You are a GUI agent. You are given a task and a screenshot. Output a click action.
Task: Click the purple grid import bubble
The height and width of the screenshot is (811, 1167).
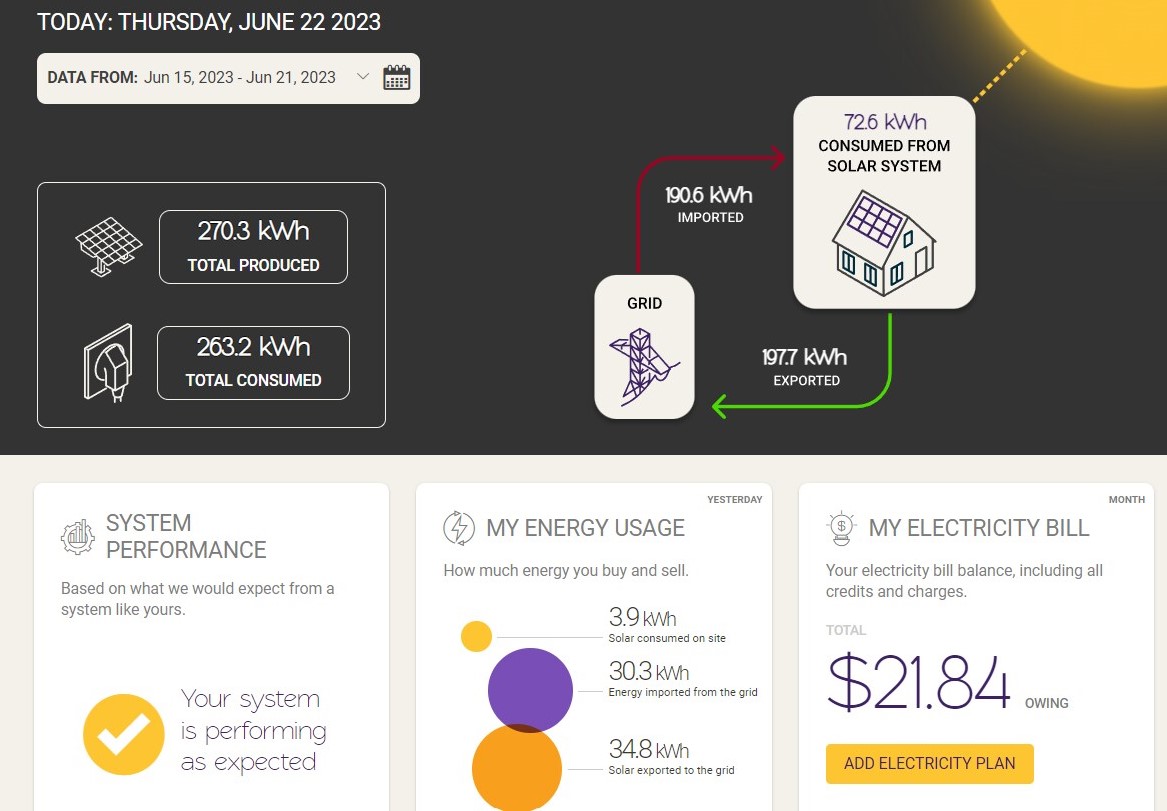530,688
